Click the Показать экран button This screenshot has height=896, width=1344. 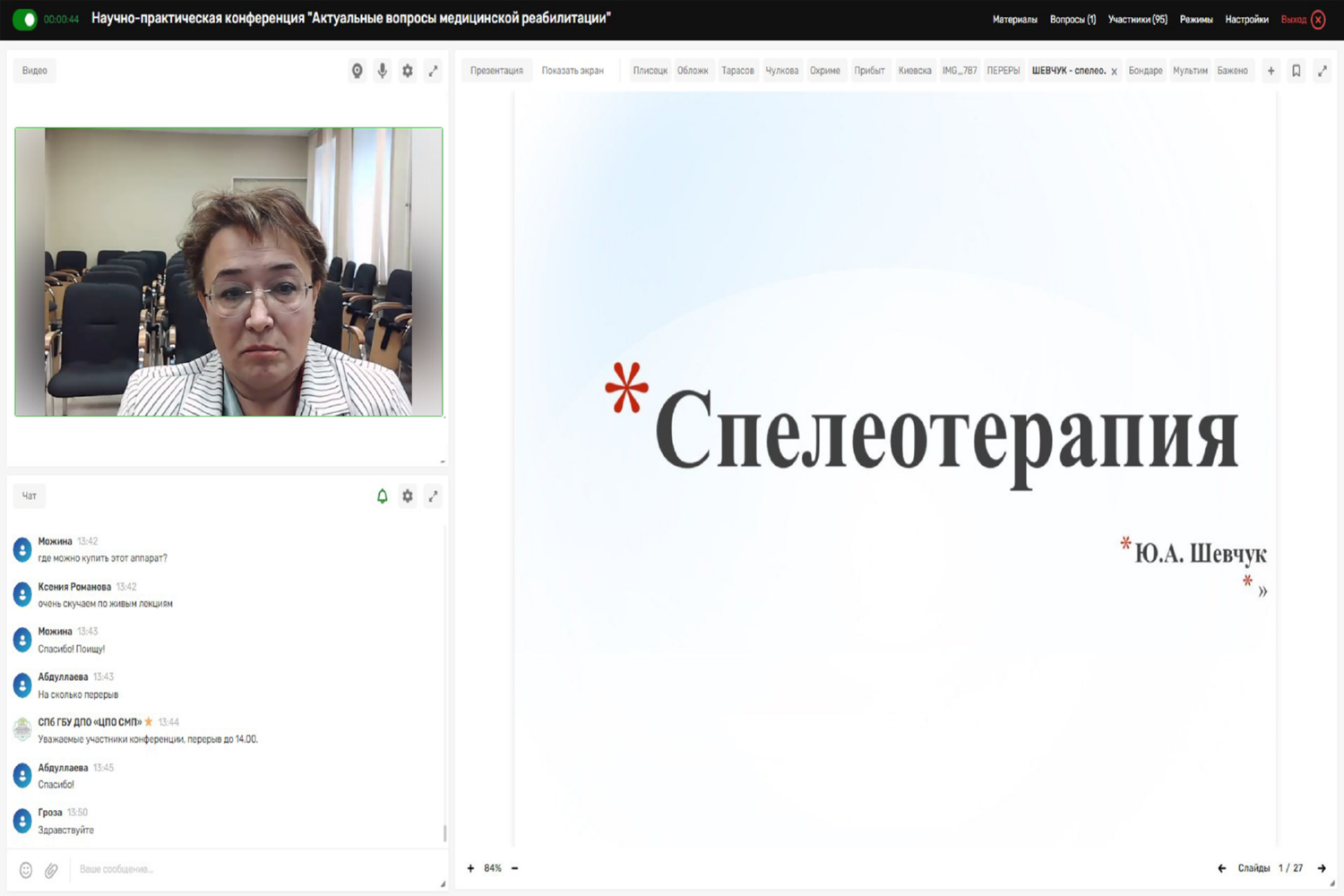click(573, 71)
